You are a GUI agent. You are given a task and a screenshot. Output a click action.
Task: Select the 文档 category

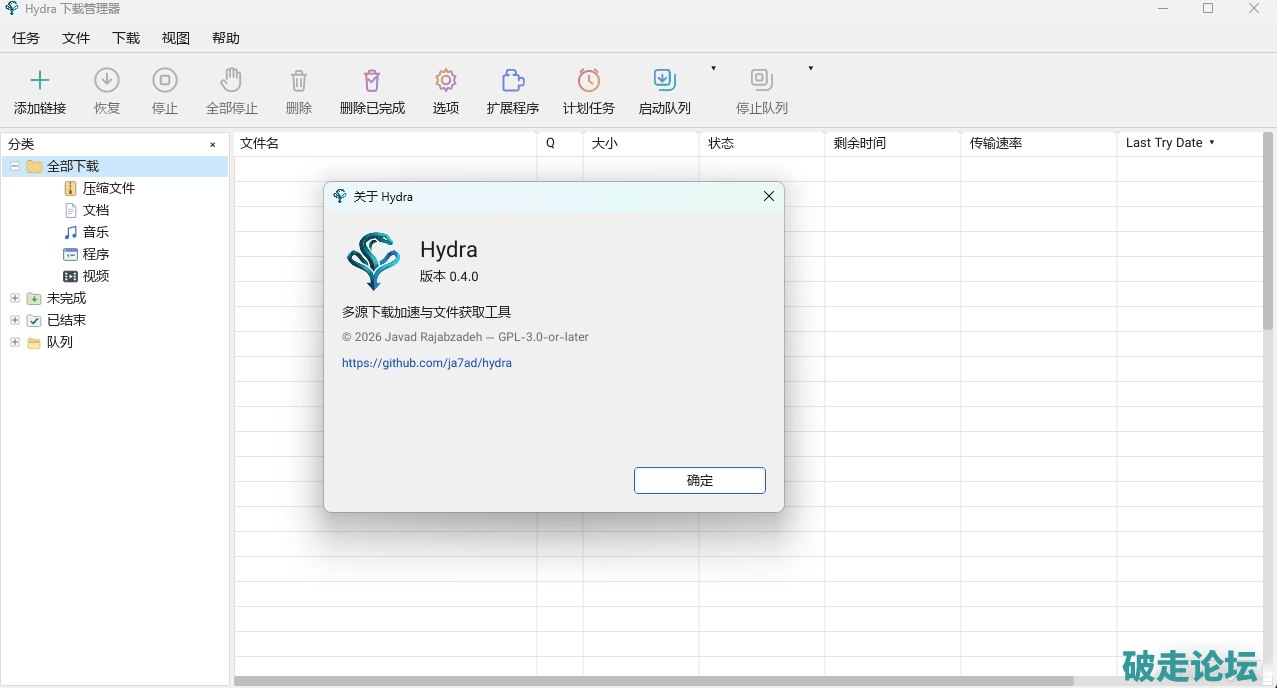pos(96,210)
